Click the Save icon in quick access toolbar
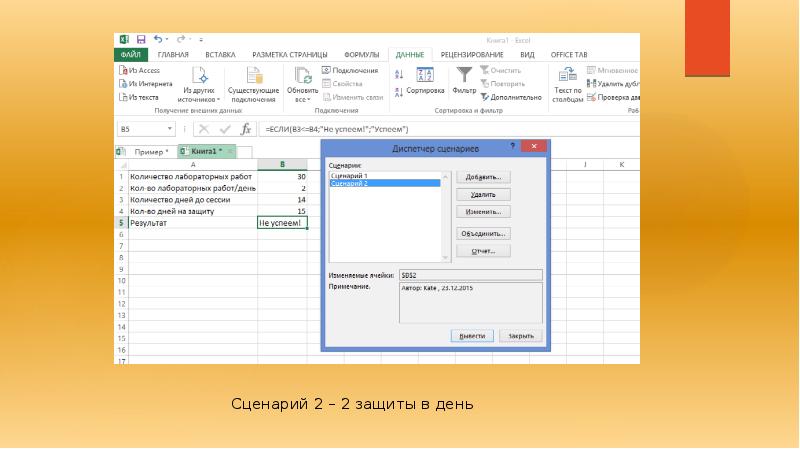 [141, 39]
